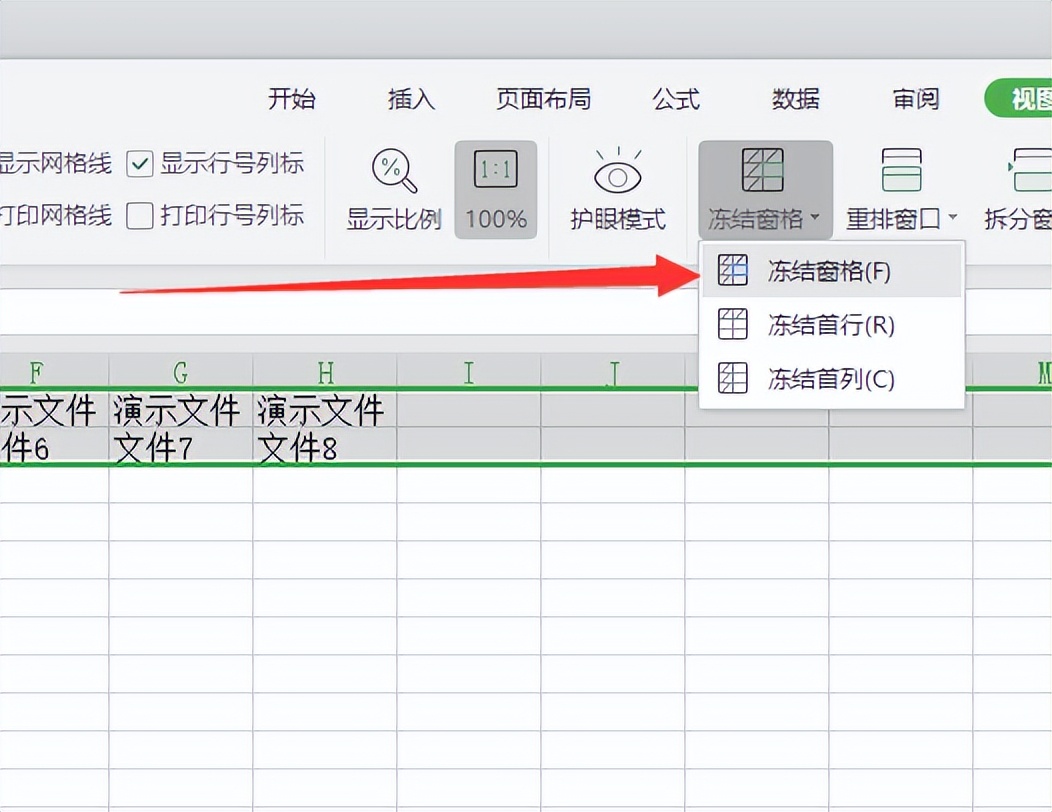This screenshot has height=812, width=1052.
Task: Click the 100% zoom 1:1 icon
Action: pyautogui.click(x=496, y=169)
